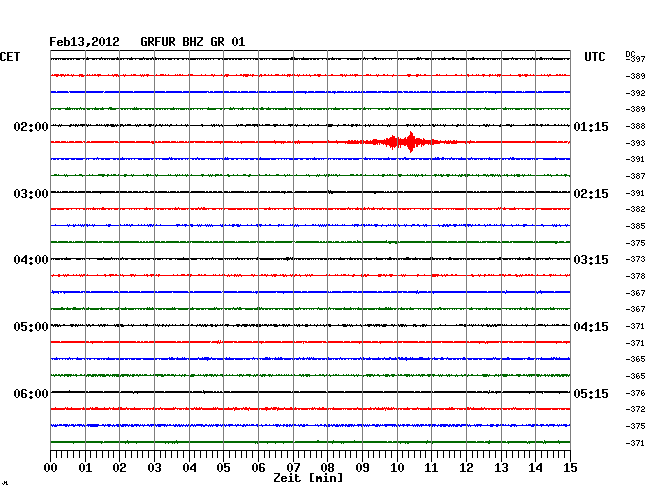
Task: Click the "UTC" time zone label
Action: [594, 57]
